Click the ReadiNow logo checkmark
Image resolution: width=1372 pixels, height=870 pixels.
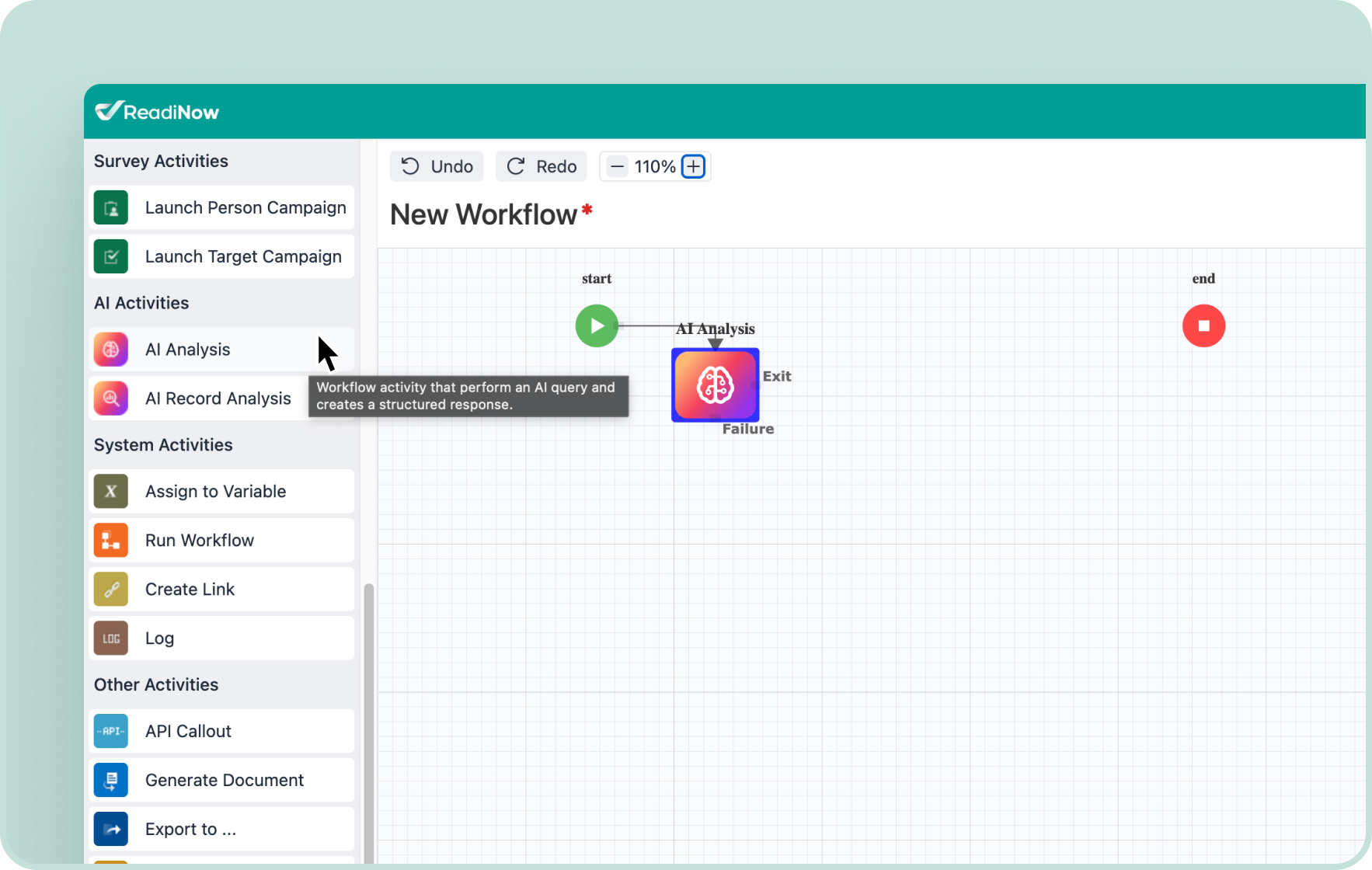click(x=108, y=111)
